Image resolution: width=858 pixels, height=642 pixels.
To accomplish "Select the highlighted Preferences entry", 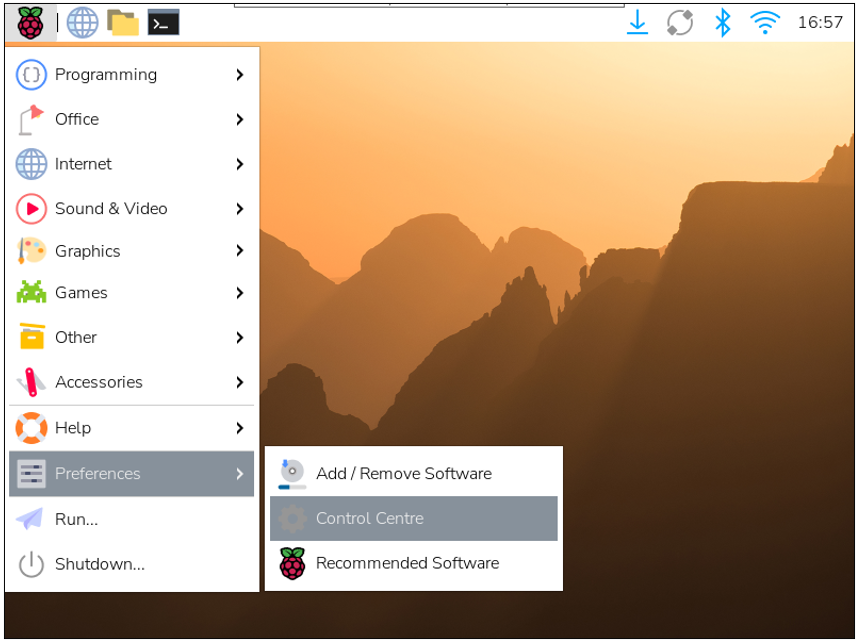I will coord(131,474).
